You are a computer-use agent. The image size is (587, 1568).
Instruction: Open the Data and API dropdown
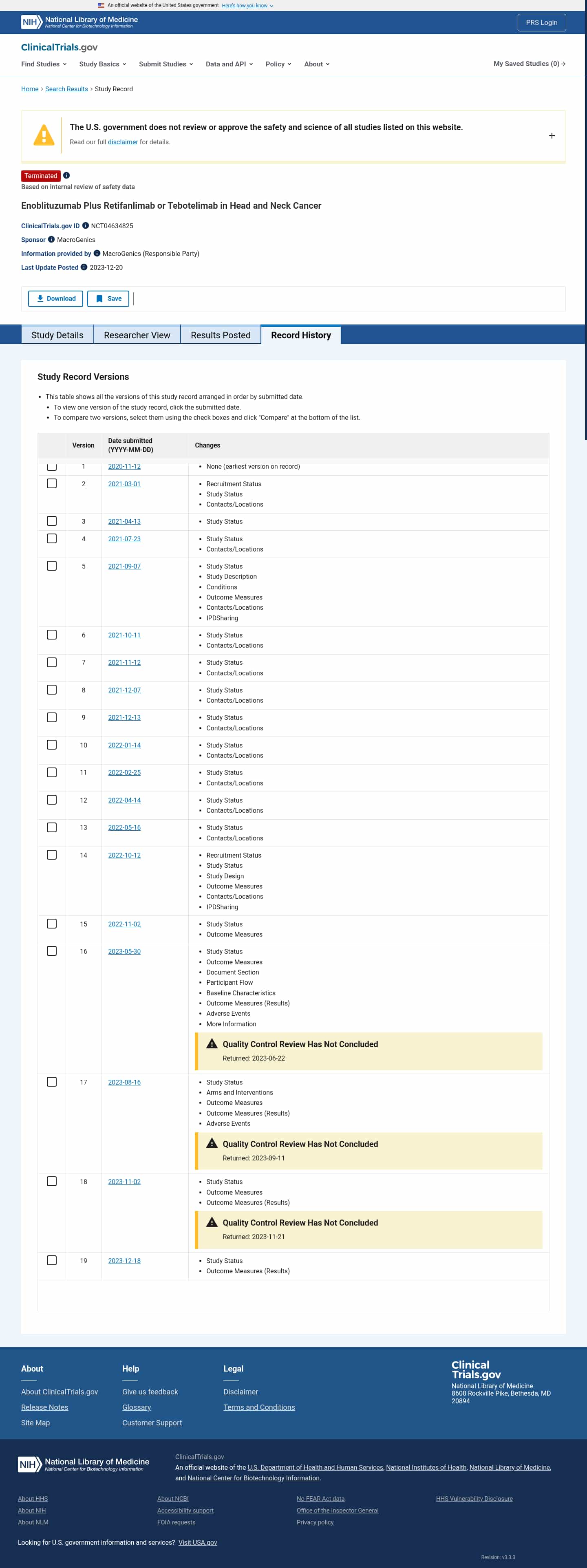(x=229, y=64)
